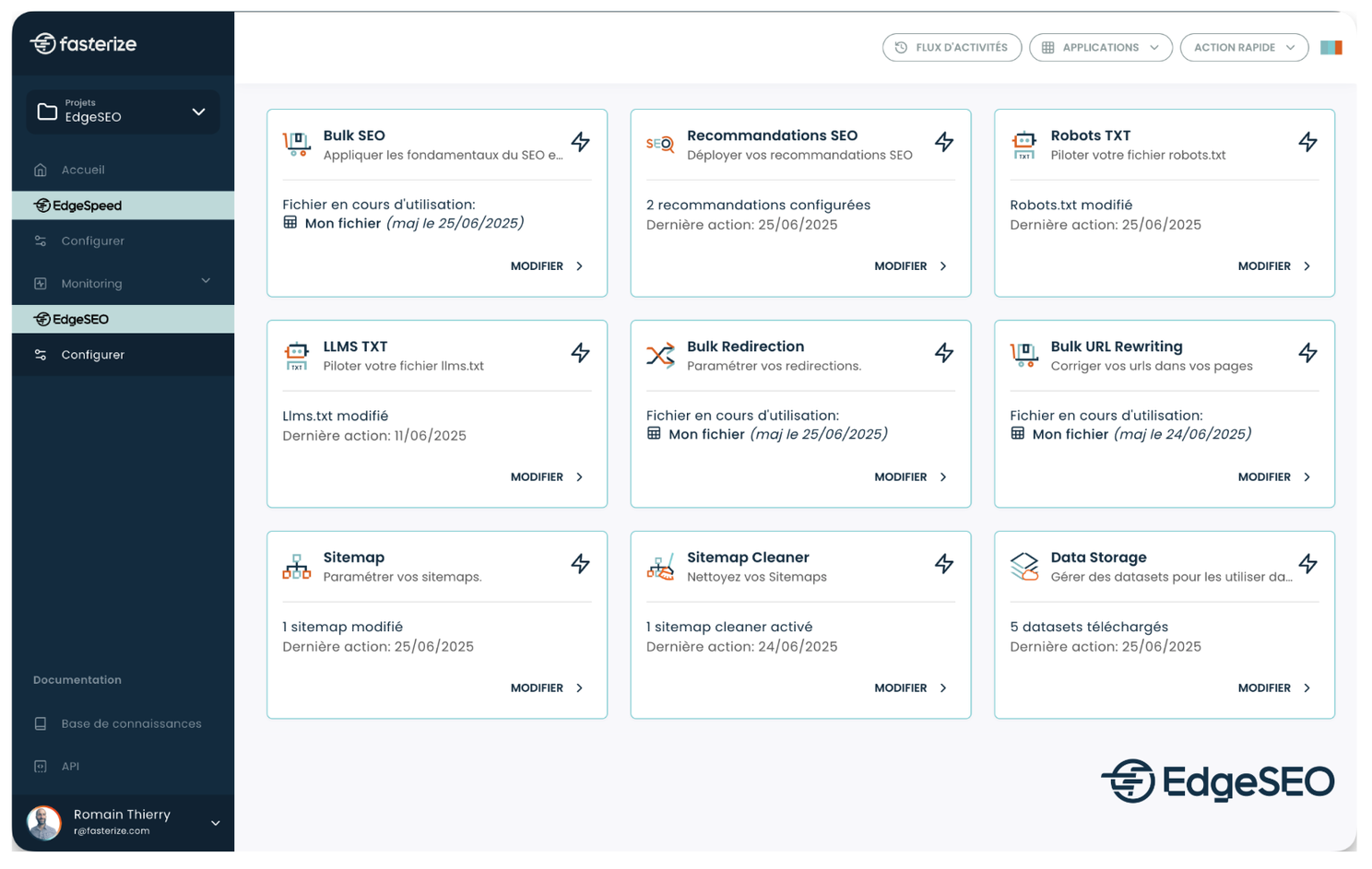Go to Accueil in the sidebar
This screenshot has width=1372, height=869.
(x=83, y=170)
